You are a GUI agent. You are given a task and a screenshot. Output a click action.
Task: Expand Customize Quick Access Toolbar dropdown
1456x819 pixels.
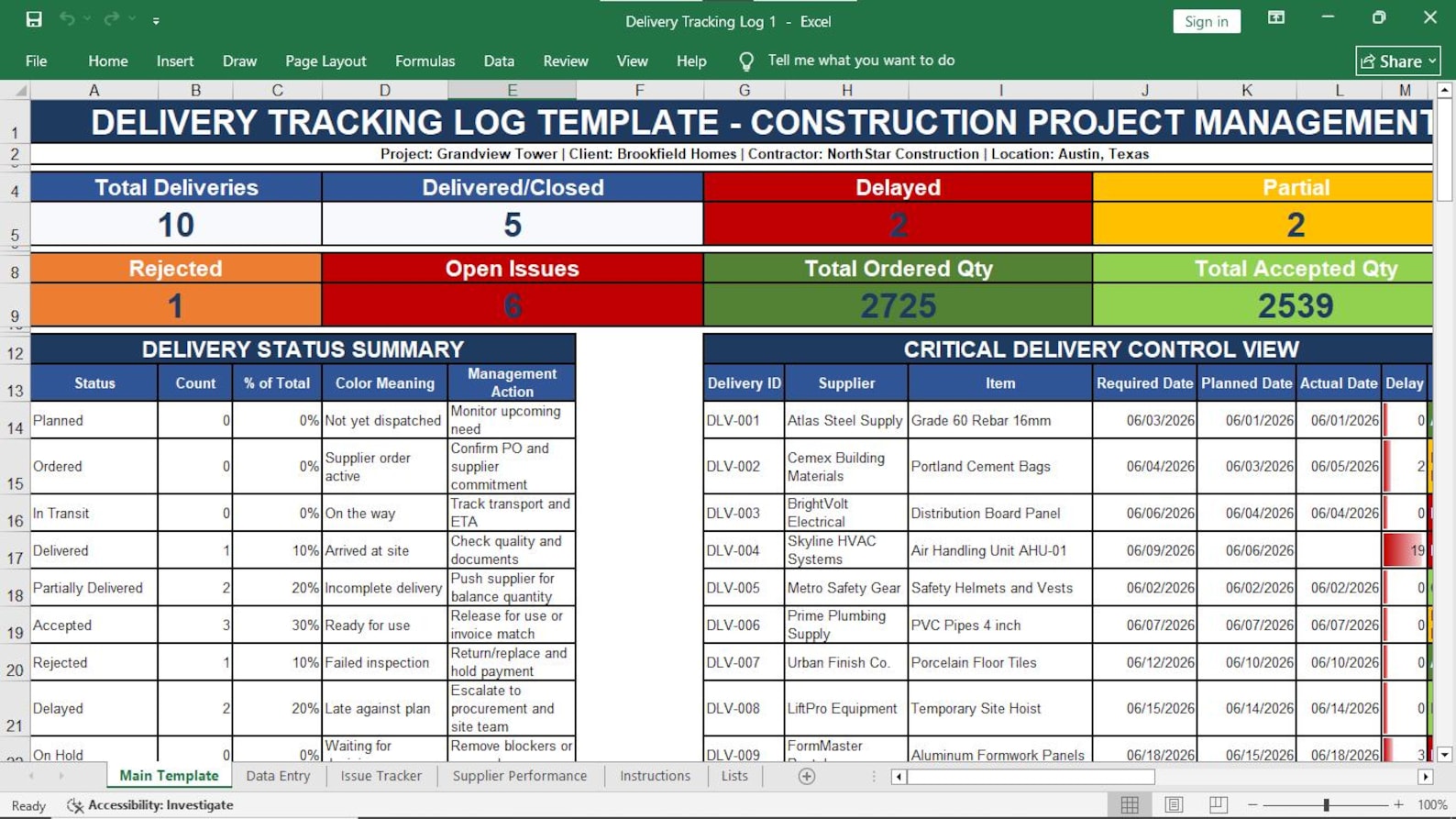click(x=156, y=20)
